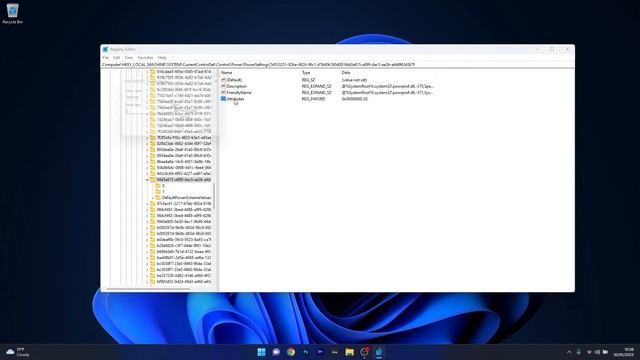This screenshot has height=360, width=640.
Task: Open the File menu
Action: coord(106,58)
